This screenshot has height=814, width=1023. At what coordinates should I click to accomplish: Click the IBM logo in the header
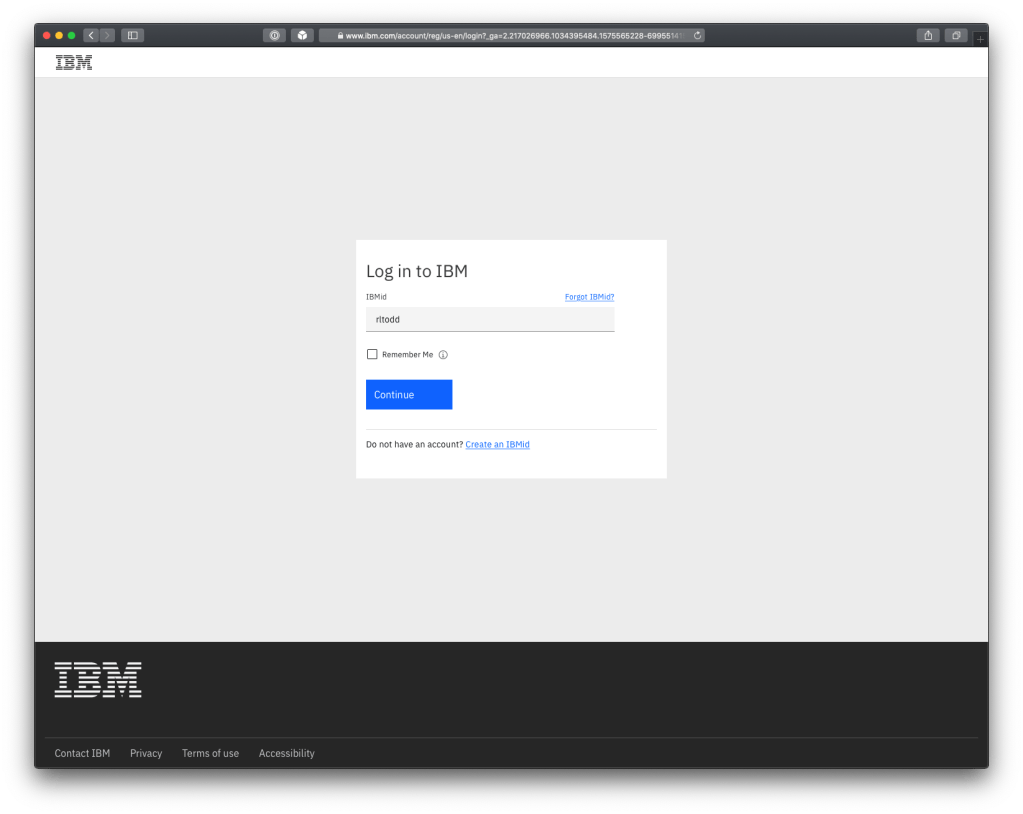click(73, 62)
